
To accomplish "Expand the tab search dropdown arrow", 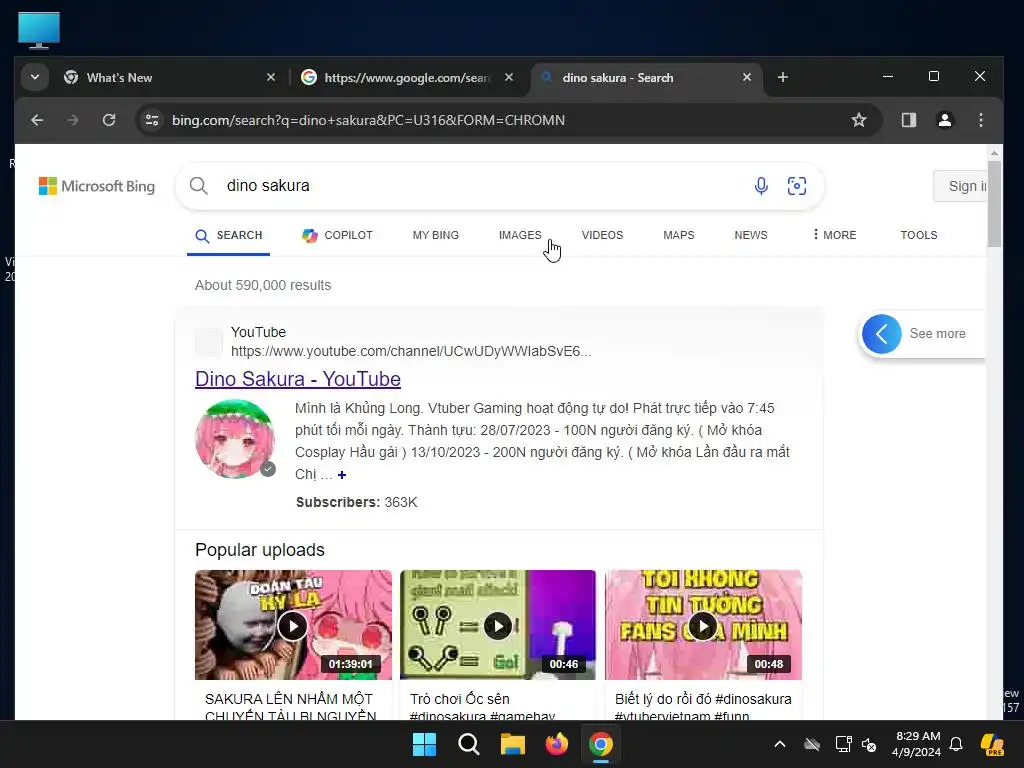I will coord(35,78).
